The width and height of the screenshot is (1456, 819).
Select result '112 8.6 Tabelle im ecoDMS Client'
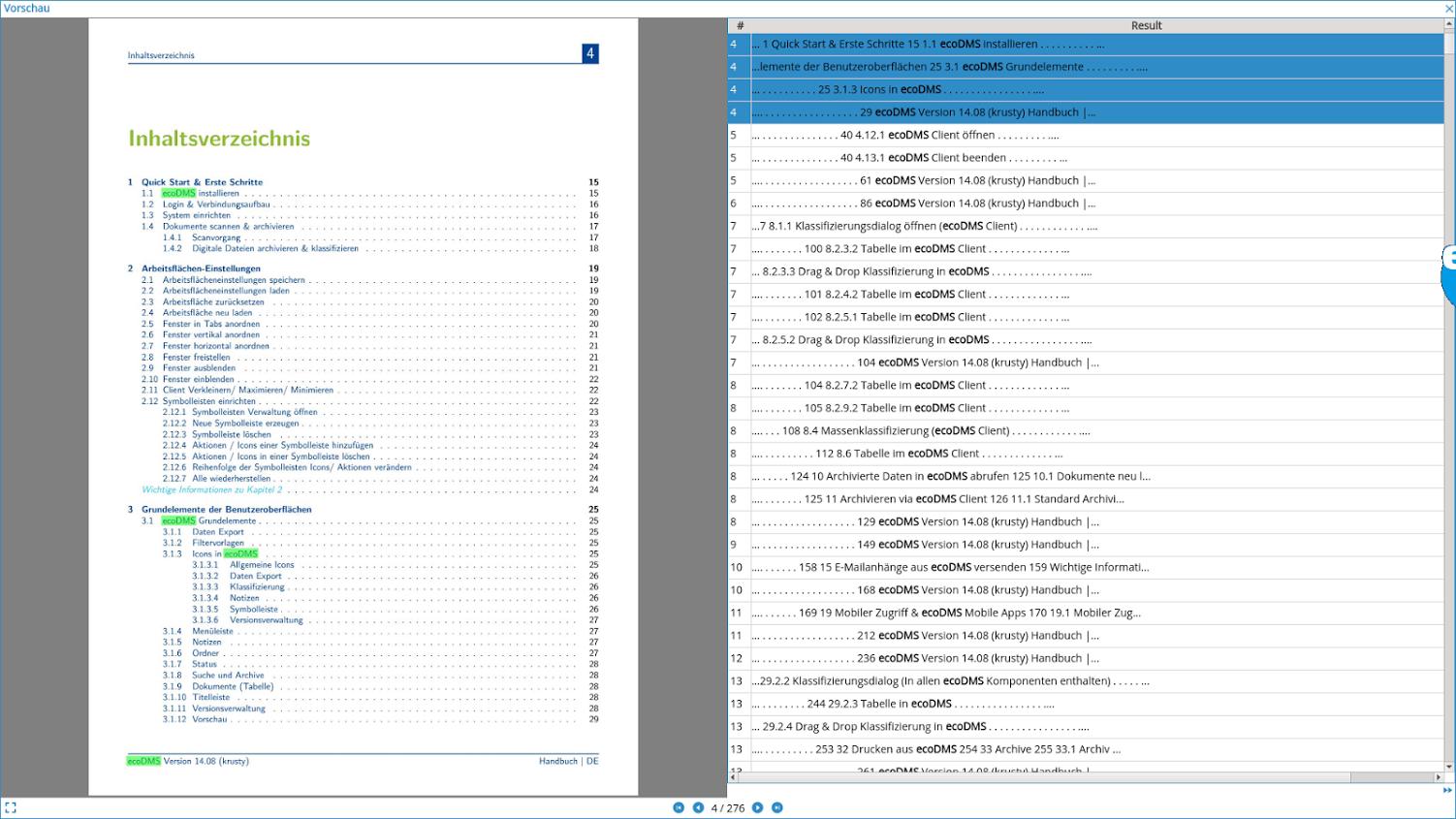click(1086, 454)
